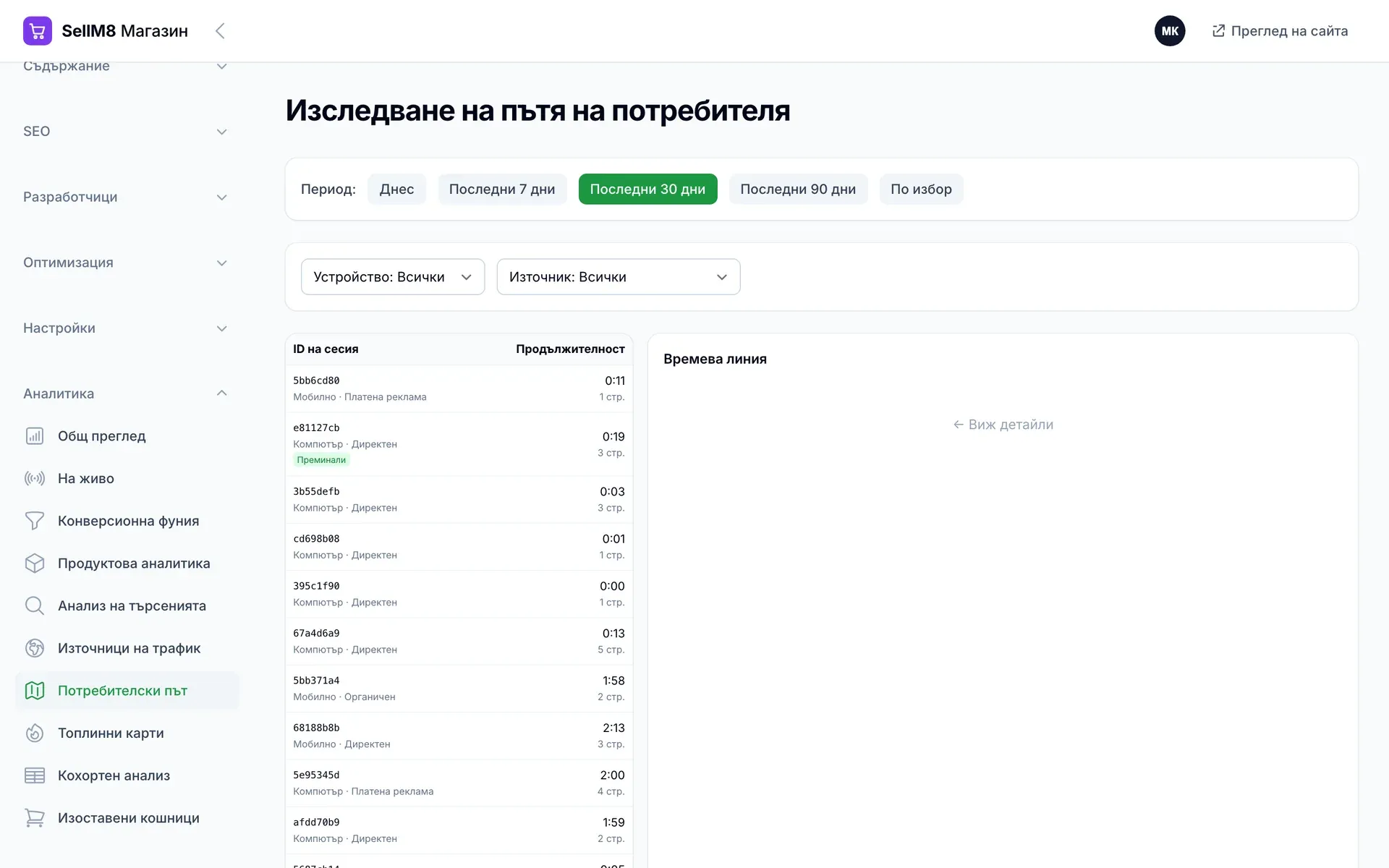
Task: Click the Продуктова аналитика box icon
Action: 35,563
